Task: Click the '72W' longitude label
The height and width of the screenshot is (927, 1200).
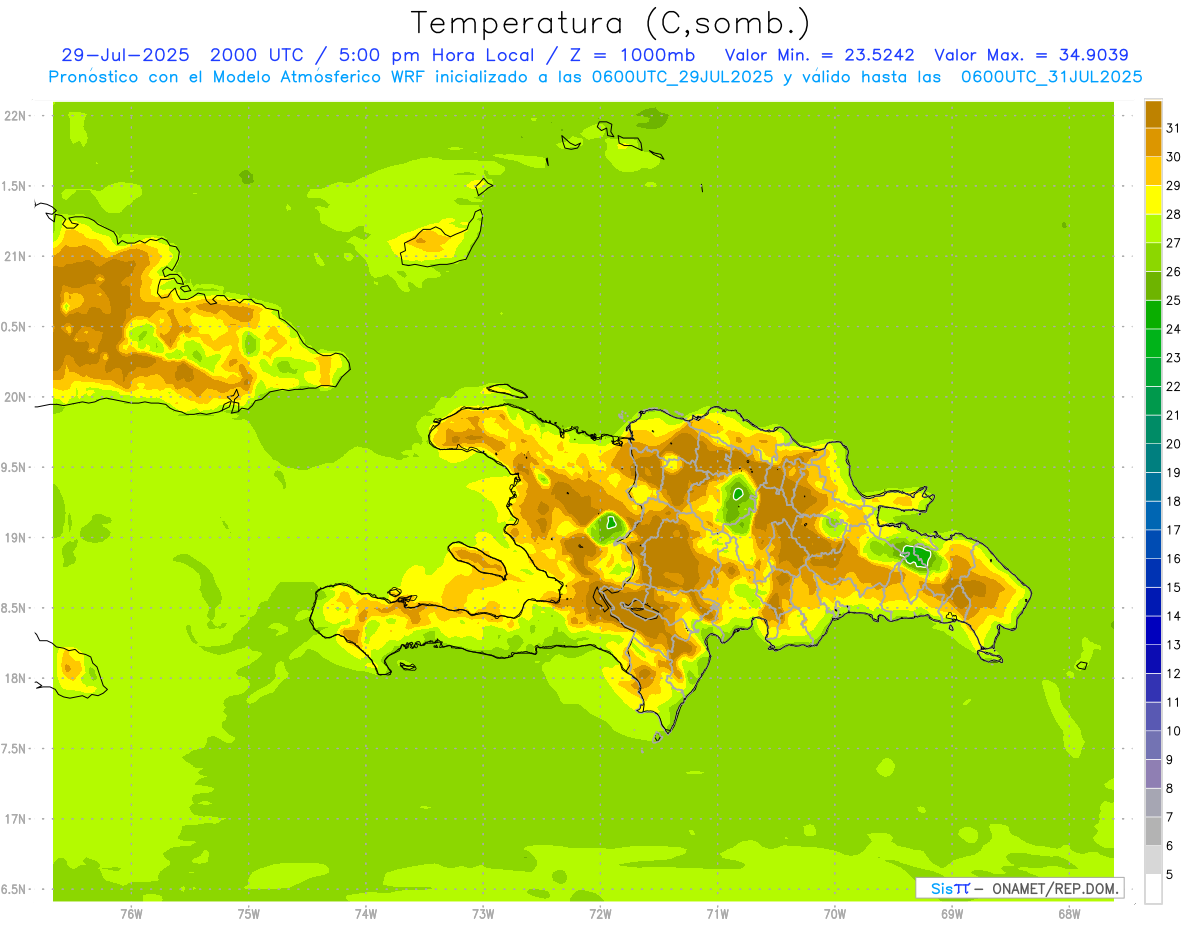Action: 600,914
